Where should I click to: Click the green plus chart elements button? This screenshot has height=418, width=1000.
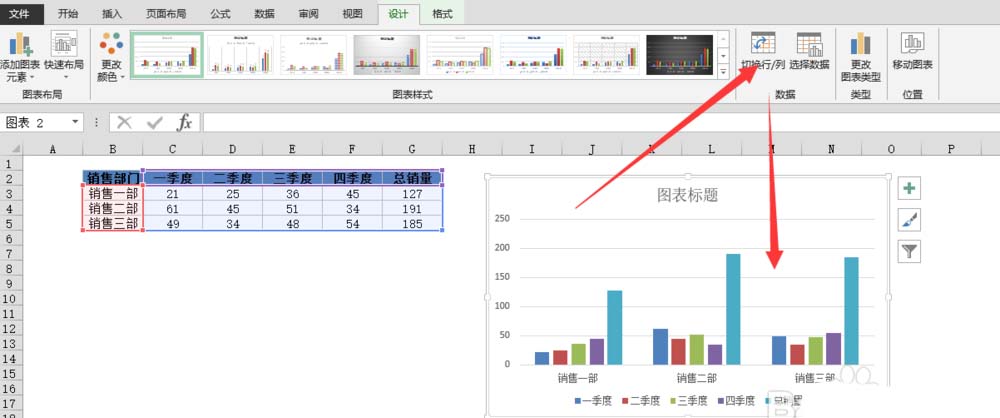pos(909,188)
